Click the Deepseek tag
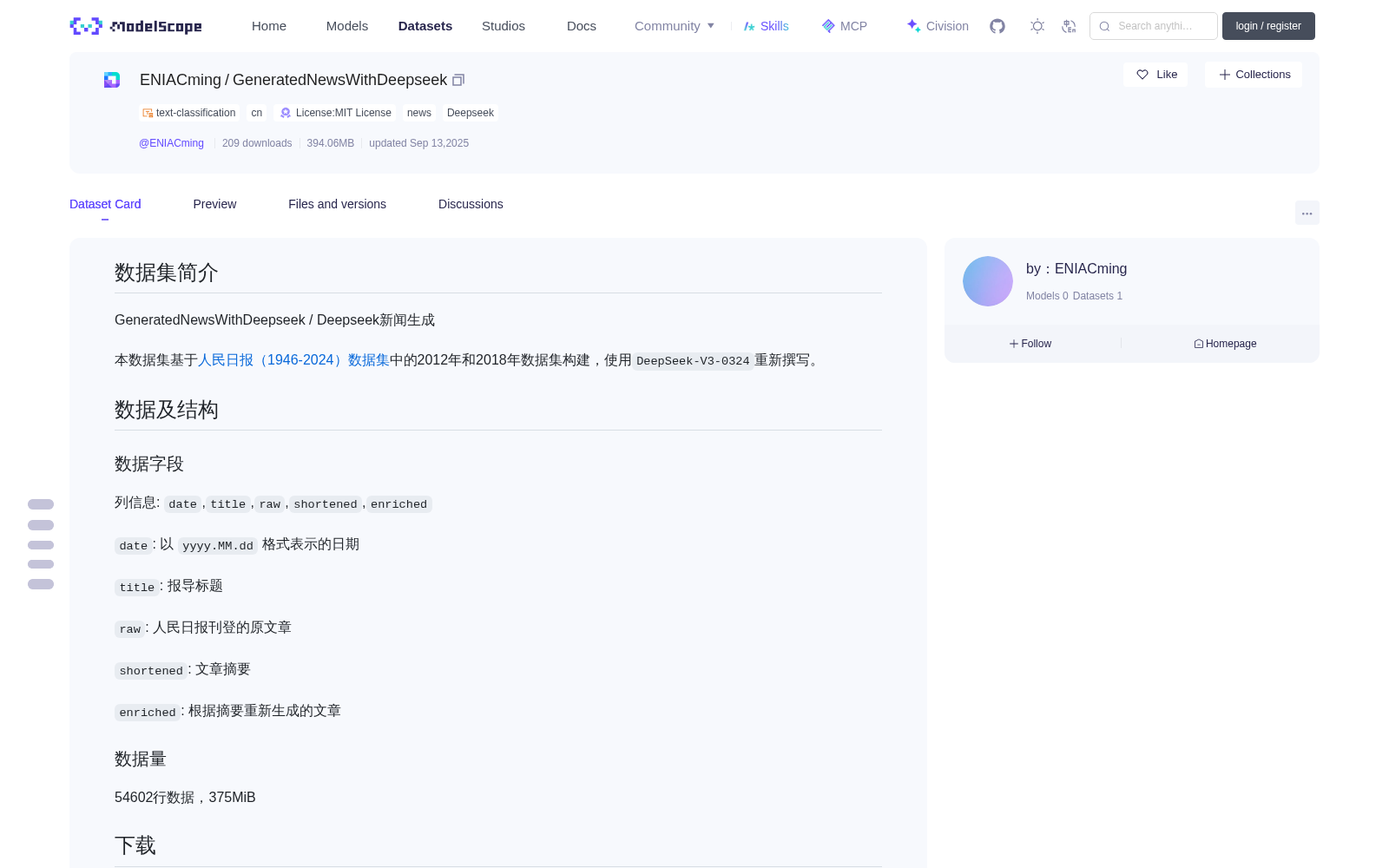1389x868 pixels. point(471,113)
